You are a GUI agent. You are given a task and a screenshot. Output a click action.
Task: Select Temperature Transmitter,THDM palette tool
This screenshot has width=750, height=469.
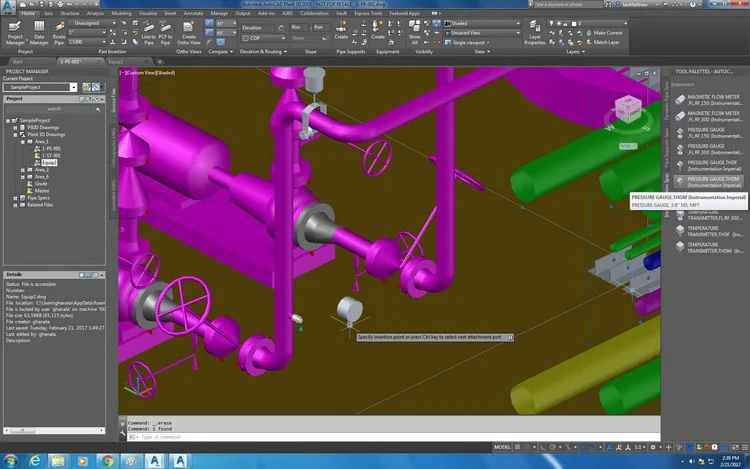click(708, 248)
